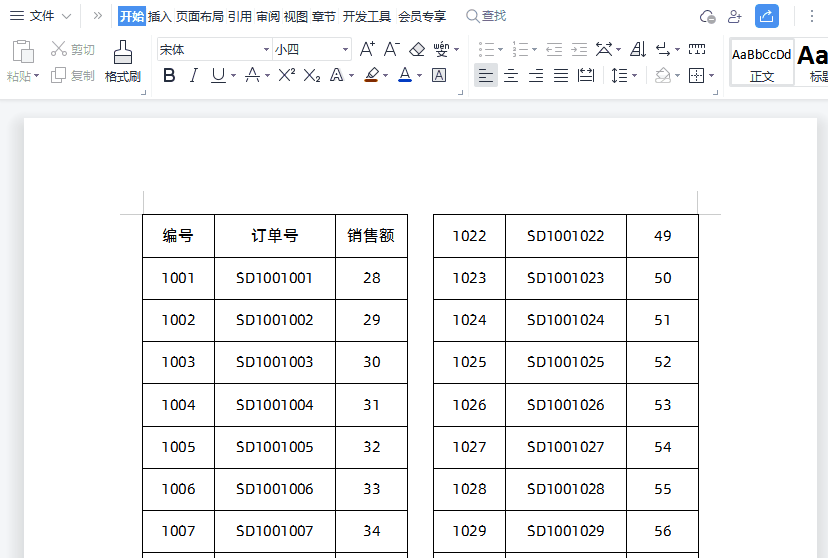828x558 pixels.
Task: Switch to the 引用 tab
Action: coord(240,16)
